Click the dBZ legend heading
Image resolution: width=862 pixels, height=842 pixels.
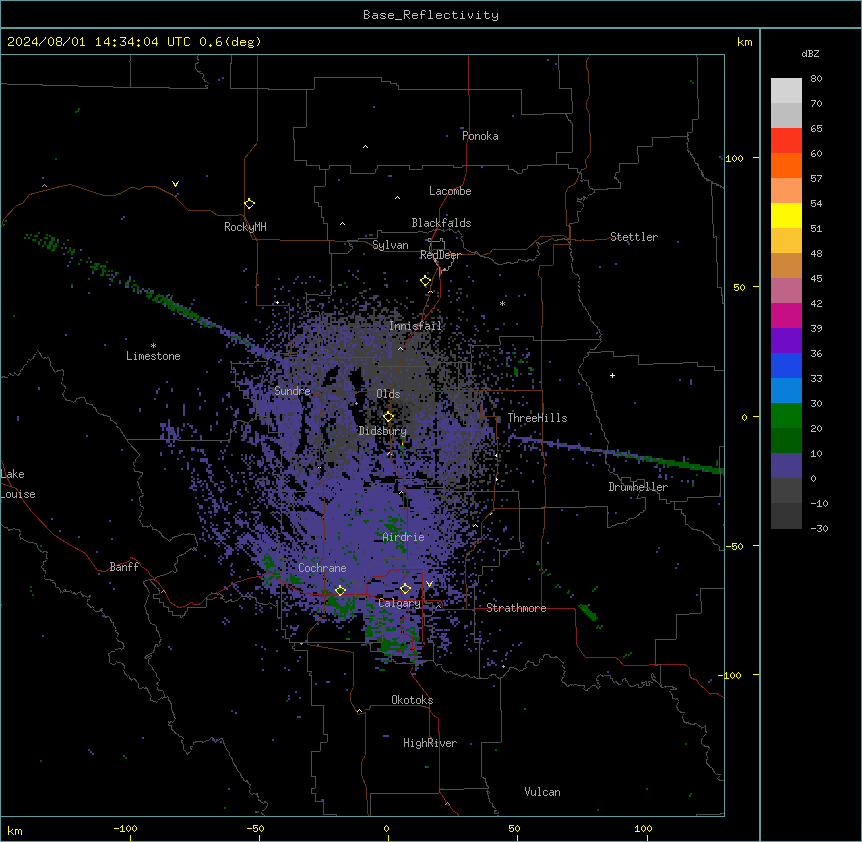(x=810, y=53)
